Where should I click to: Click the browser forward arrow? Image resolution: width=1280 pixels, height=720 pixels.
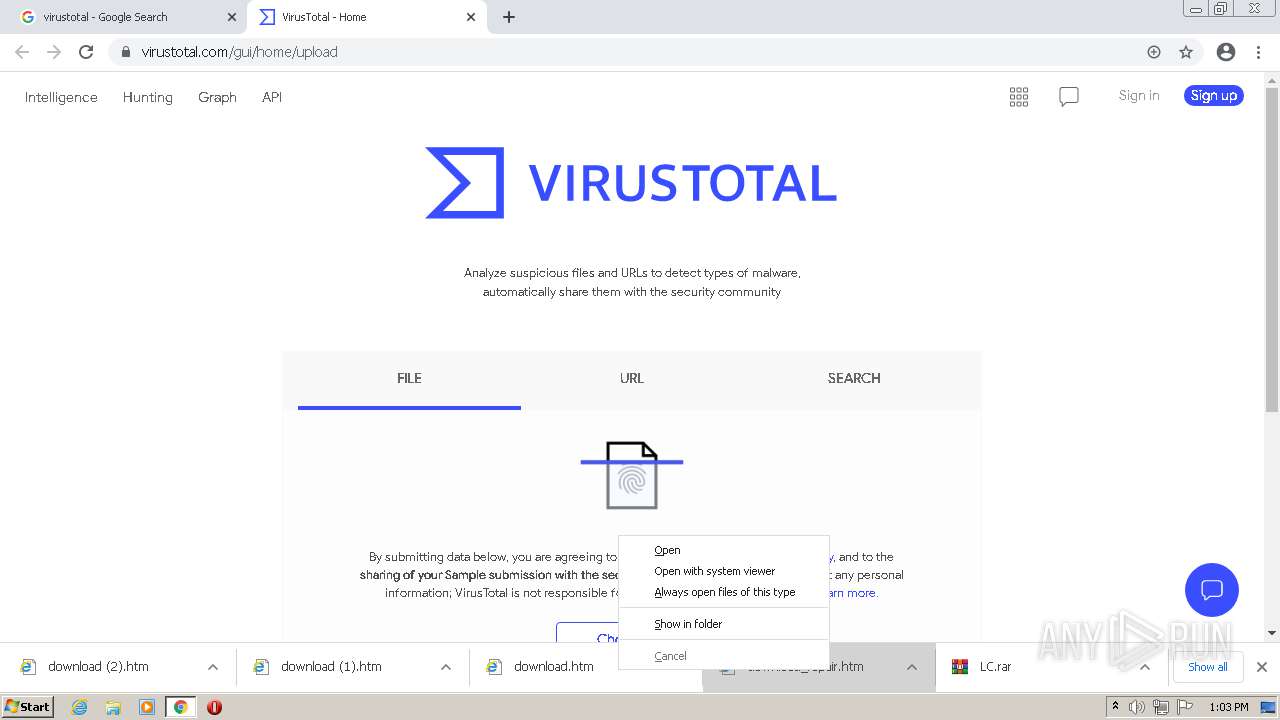click(x=54, y=52)
